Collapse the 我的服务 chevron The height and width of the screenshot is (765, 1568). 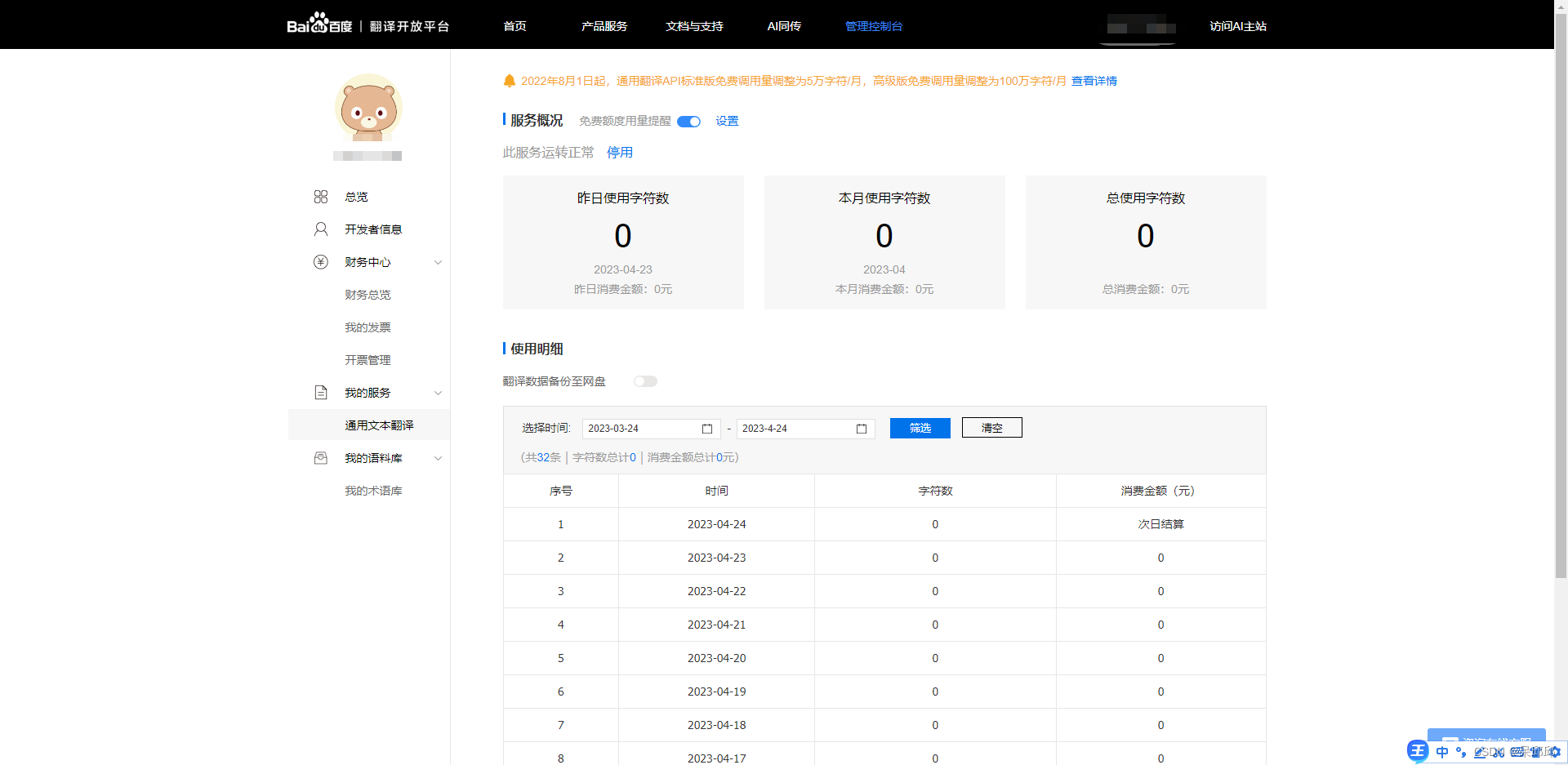click(438, 393)
